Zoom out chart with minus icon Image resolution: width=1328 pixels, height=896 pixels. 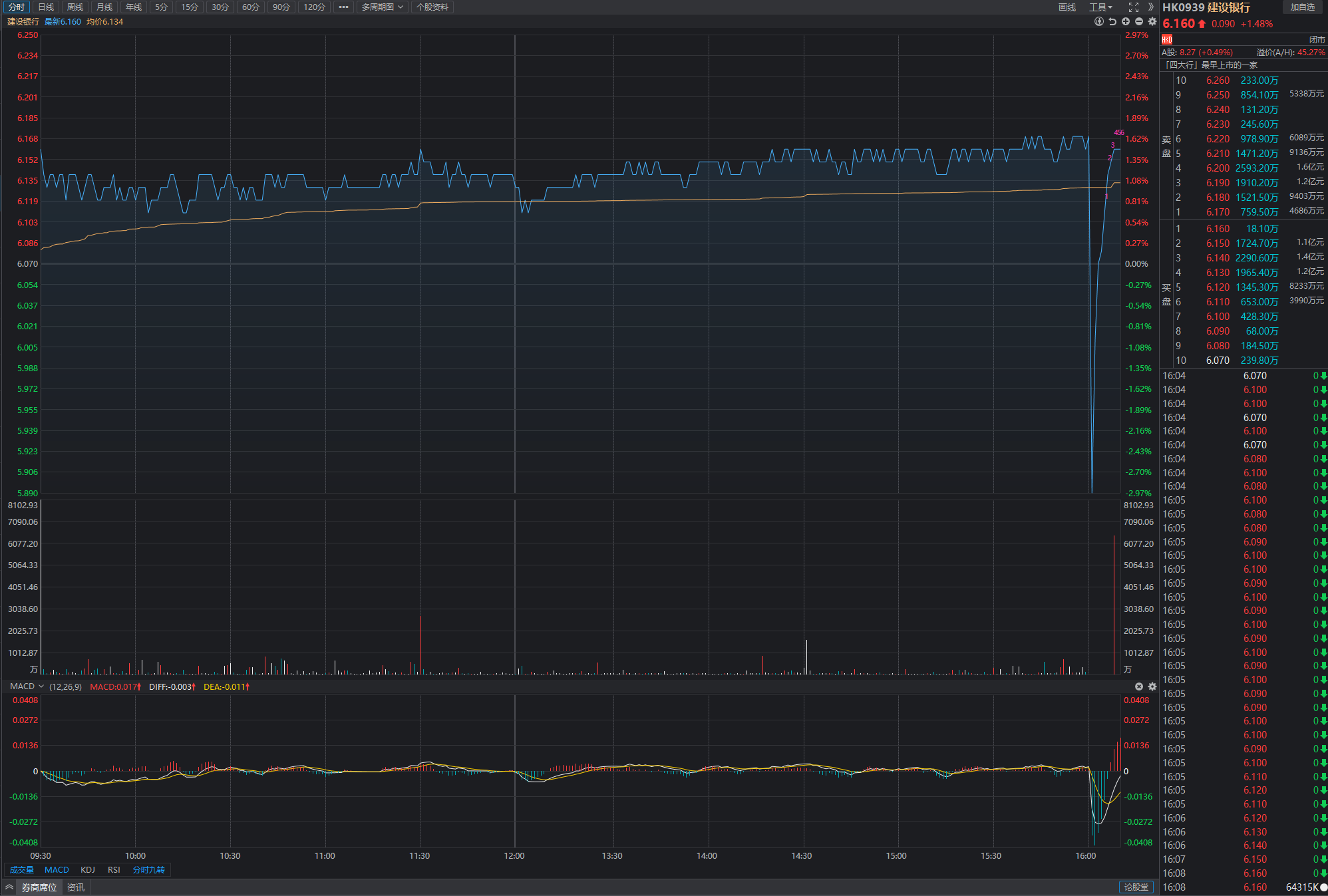click(1139, 21)
